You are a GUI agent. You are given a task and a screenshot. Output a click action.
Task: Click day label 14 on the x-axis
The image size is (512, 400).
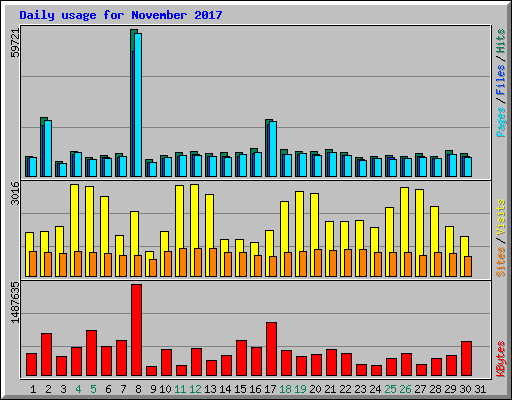click(x=225, y=389)
